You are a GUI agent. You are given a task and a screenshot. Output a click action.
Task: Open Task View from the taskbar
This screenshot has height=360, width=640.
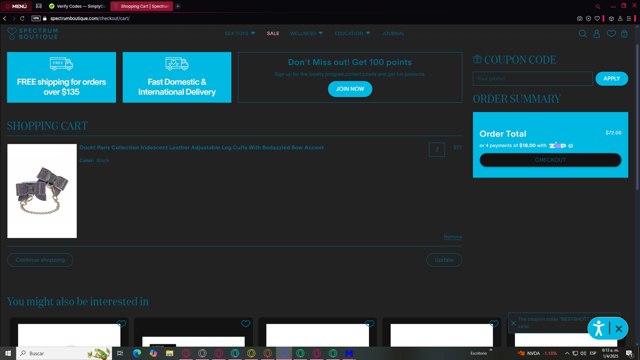120,353
